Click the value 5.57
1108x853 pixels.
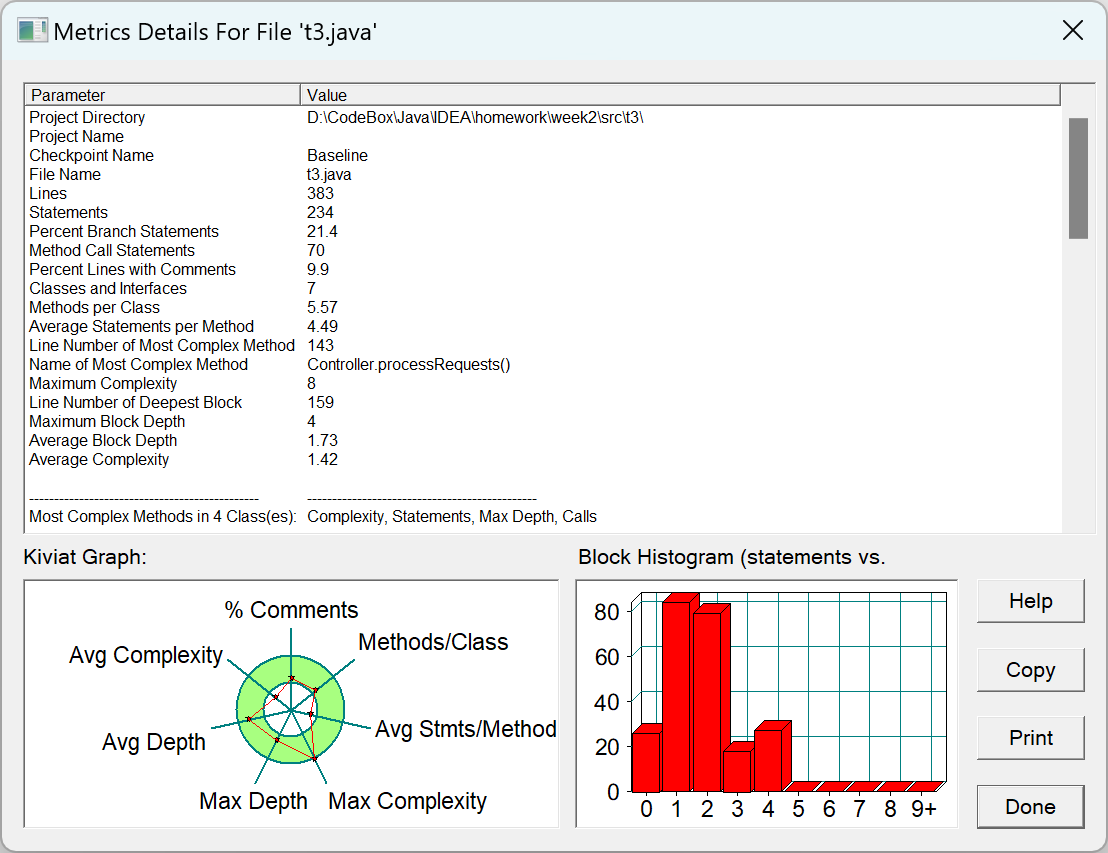(322, 308)
